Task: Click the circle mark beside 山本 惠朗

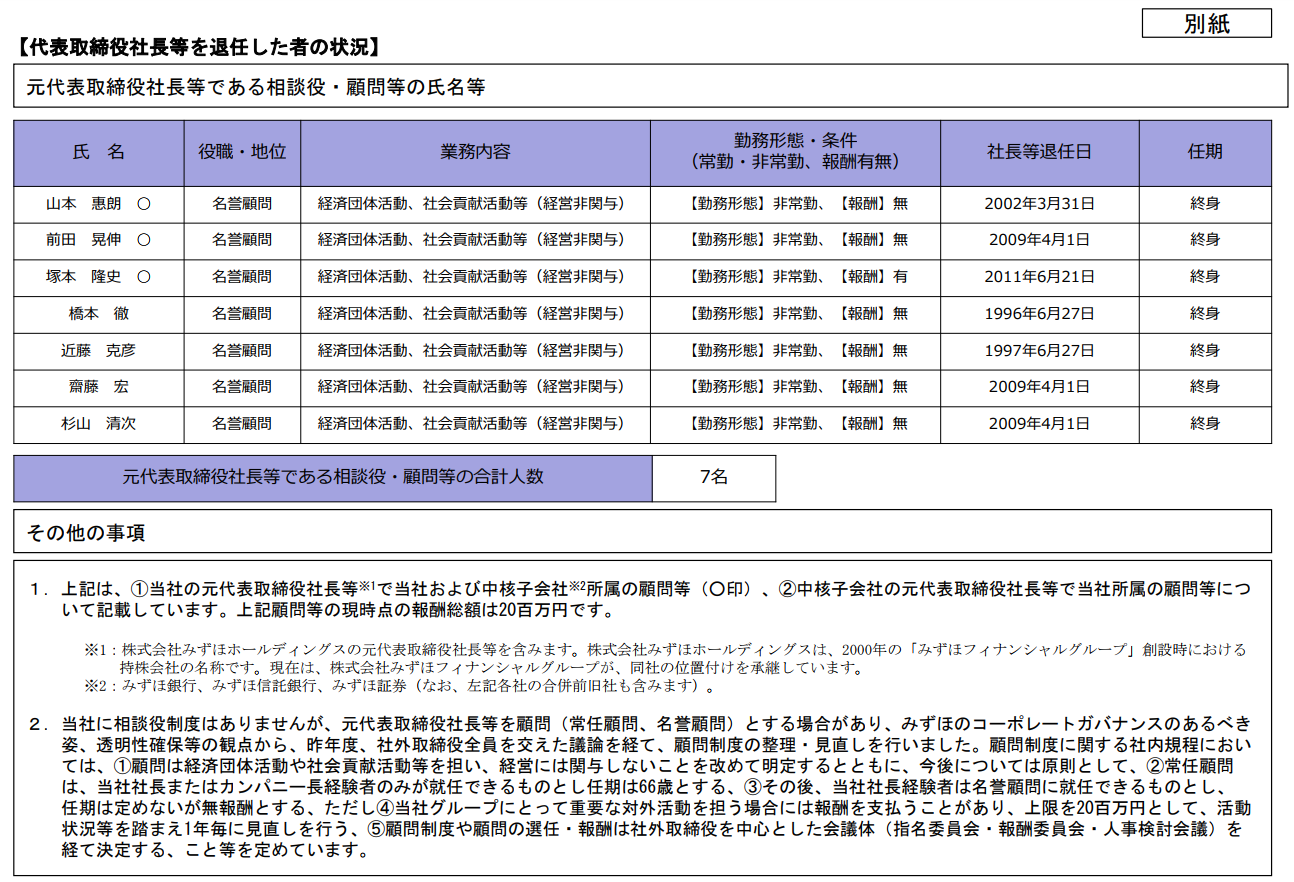Action: (x=143, y=204)
